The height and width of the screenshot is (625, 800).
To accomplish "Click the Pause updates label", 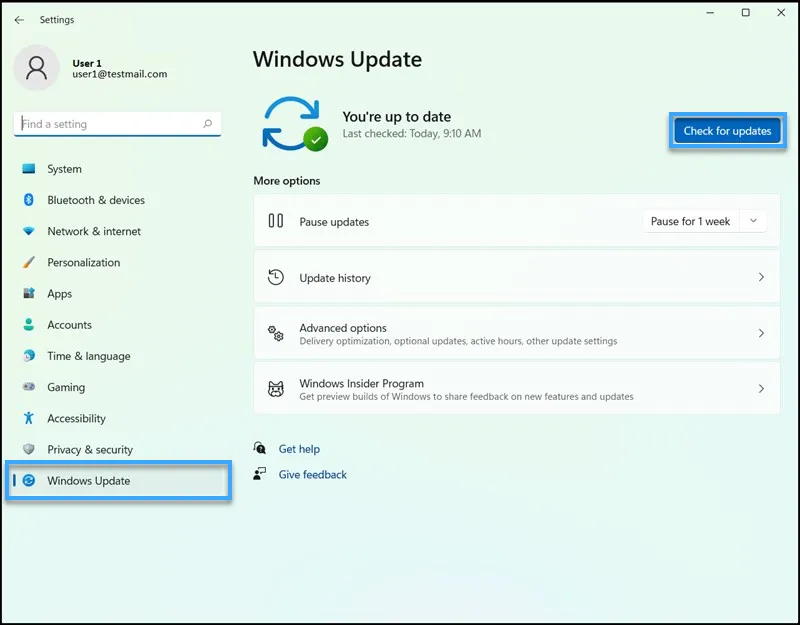I will tap(334, 222).
